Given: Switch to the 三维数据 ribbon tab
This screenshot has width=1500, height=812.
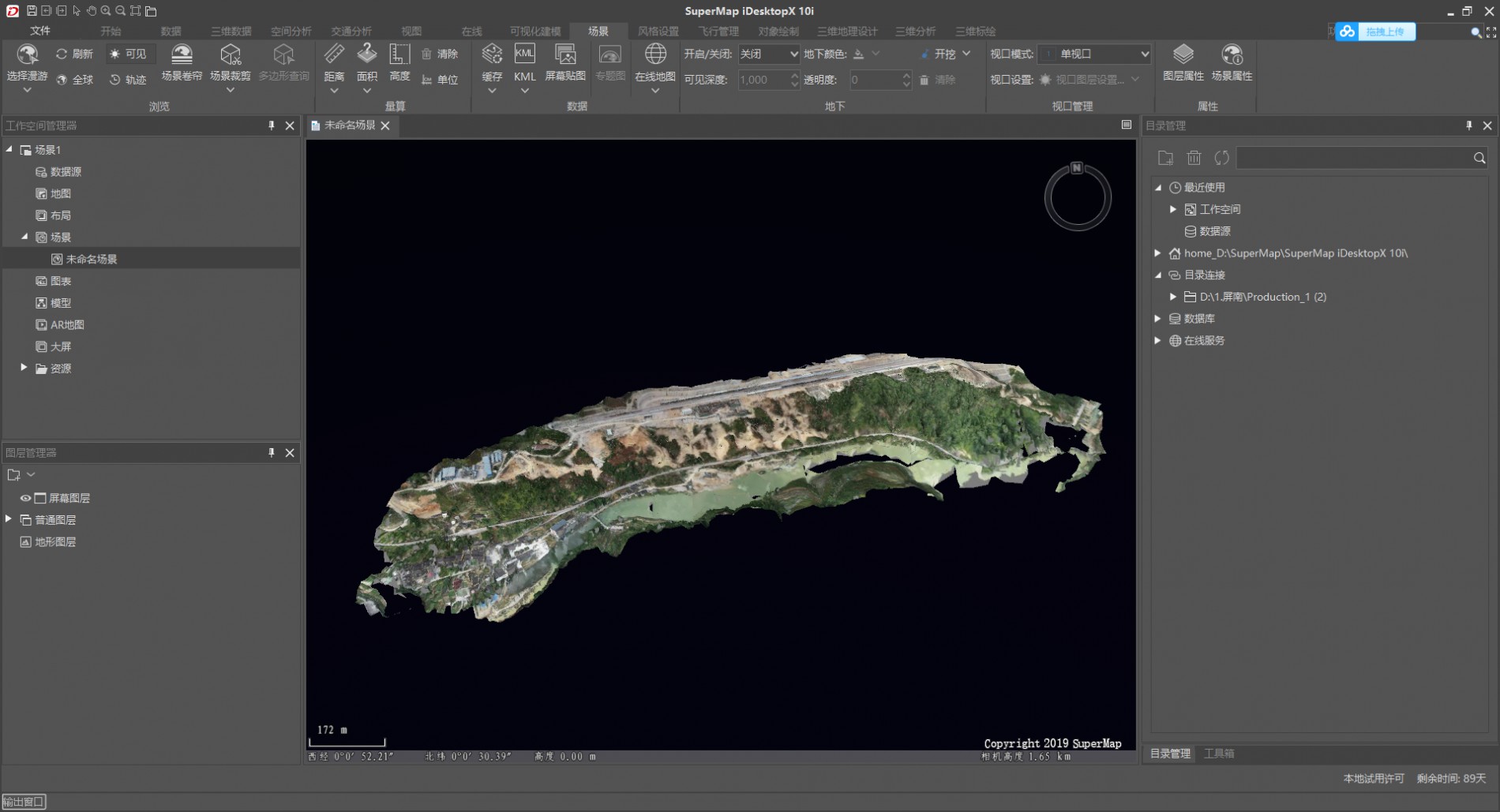Looking at the screenshot, I should (231, 31).
